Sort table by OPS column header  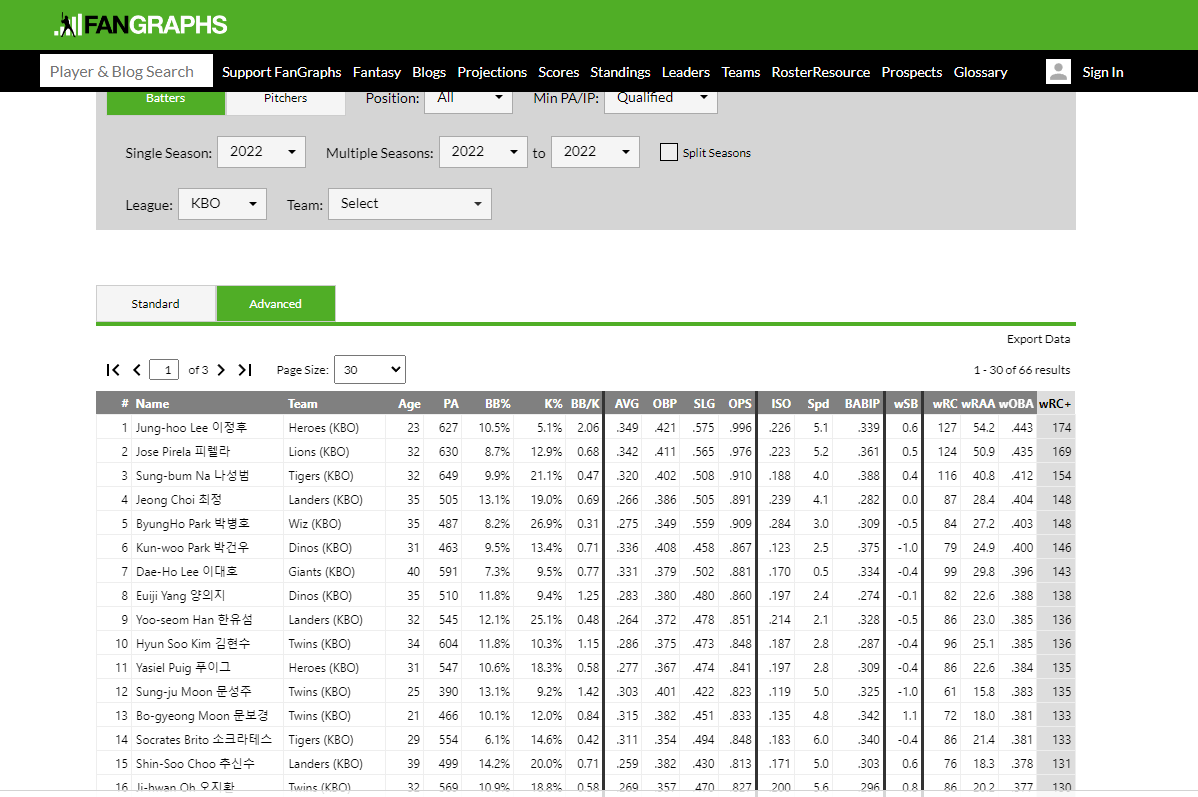click(x=740, y=403)
